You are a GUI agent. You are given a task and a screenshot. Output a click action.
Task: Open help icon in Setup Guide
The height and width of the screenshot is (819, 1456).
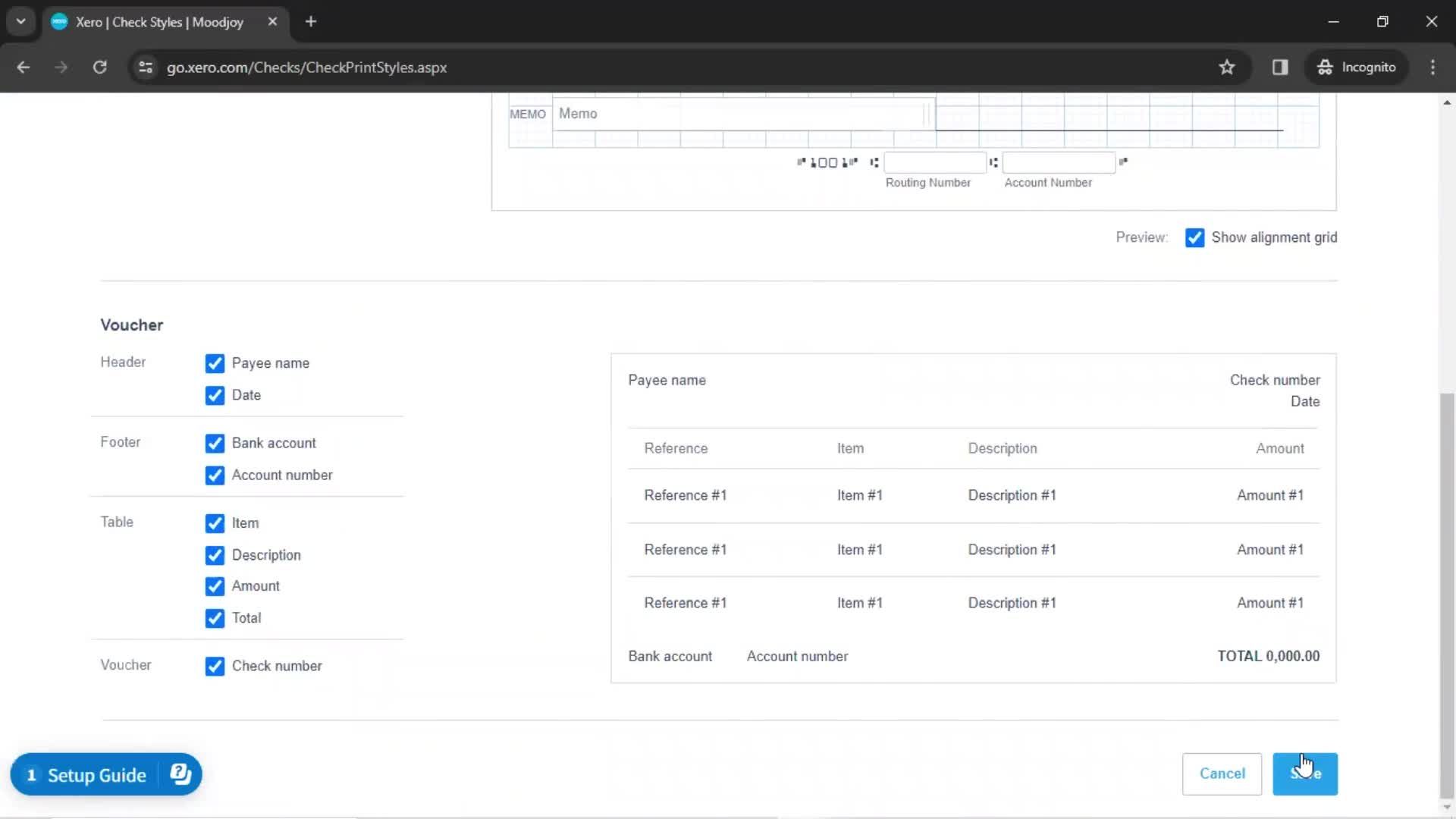pyautogui.click(x=180, y=774)
